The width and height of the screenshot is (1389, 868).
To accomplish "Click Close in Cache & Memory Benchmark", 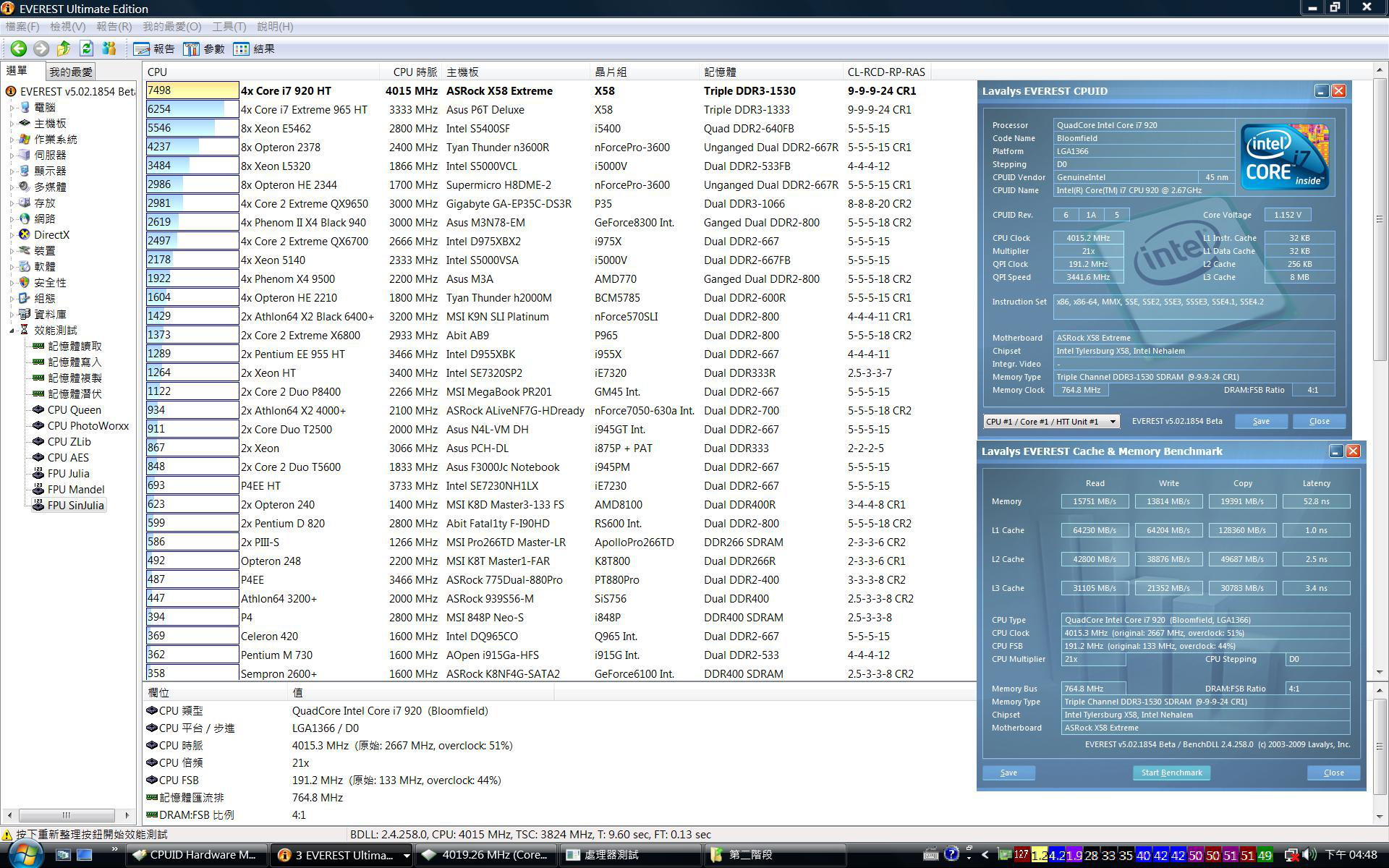I will [1333, 773].
